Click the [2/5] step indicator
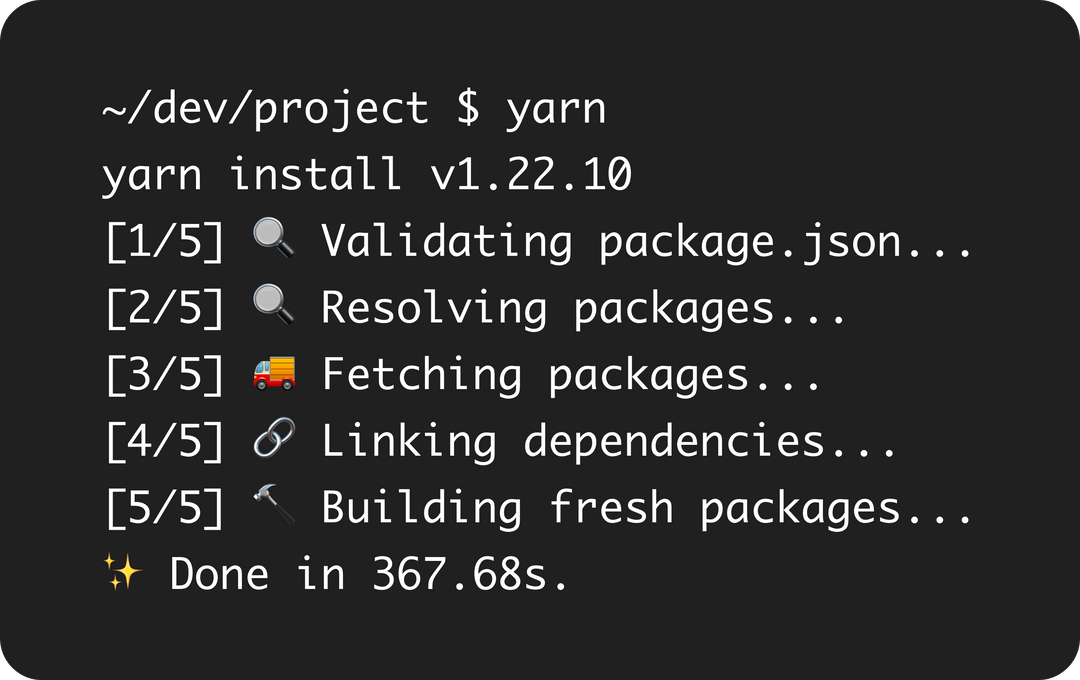Viewport: 1080px width, 680px height. click(164, 309)
